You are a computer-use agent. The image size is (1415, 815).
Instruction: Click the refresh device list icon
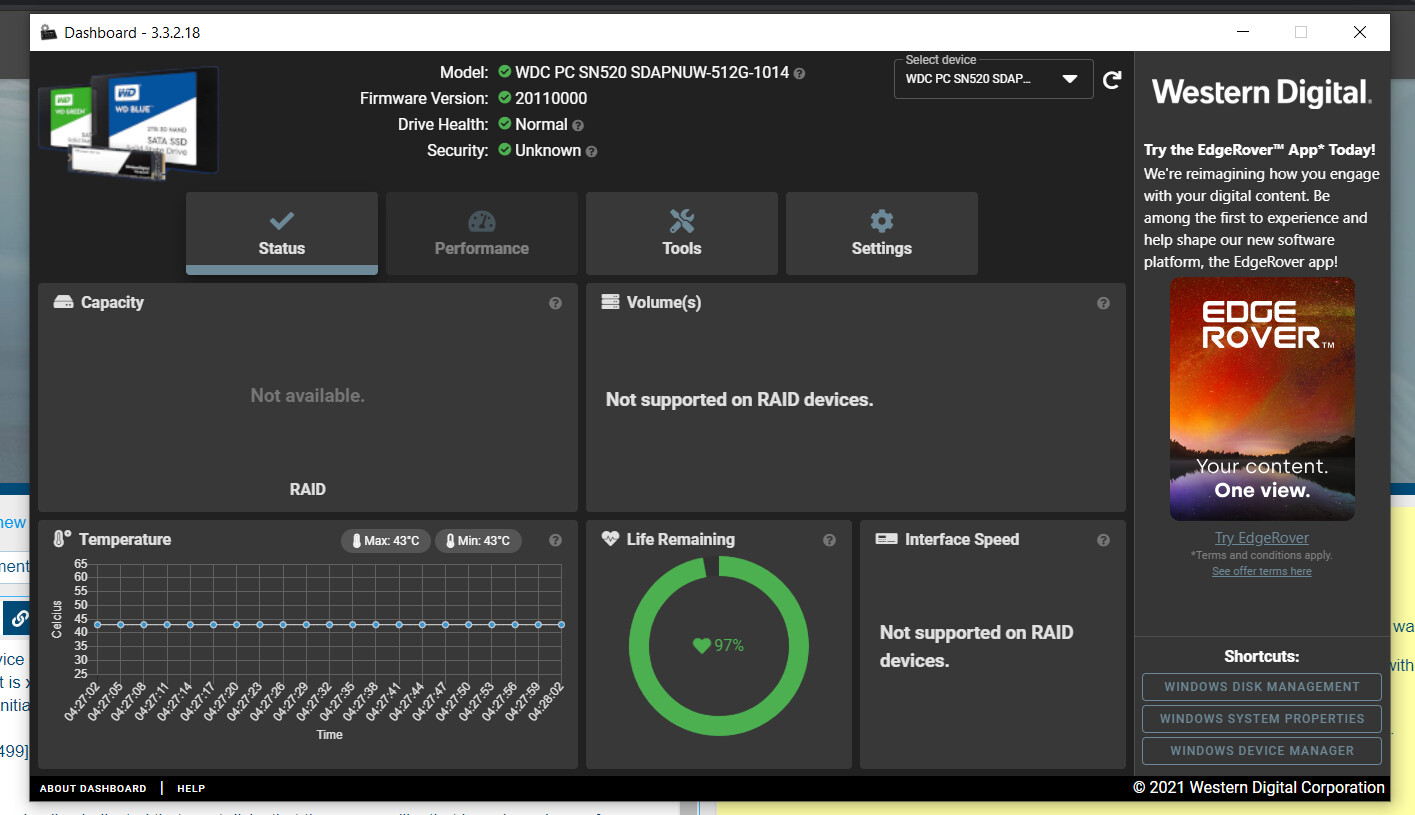1112,79
